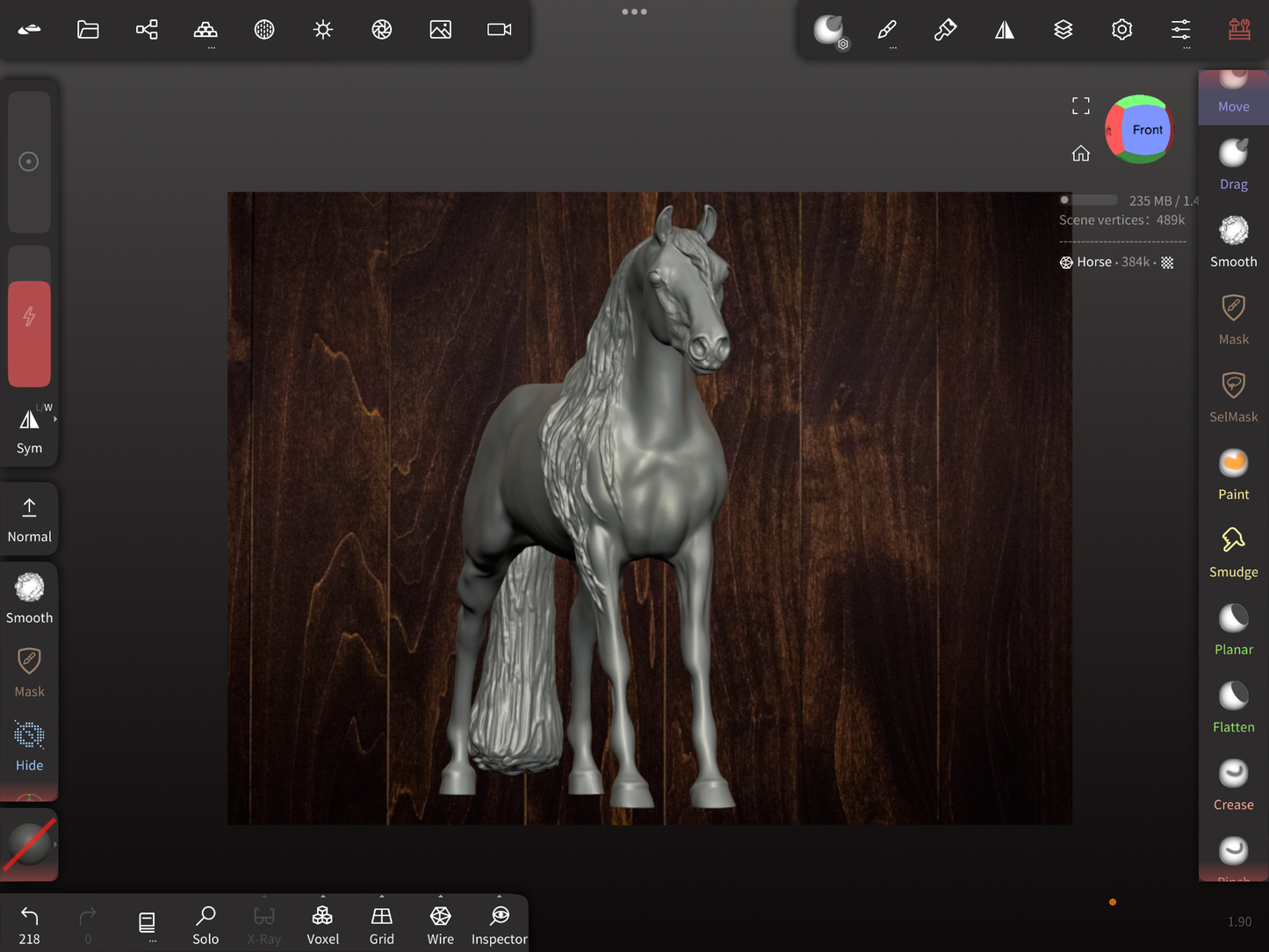Open the files folder menu

[88, 30]
